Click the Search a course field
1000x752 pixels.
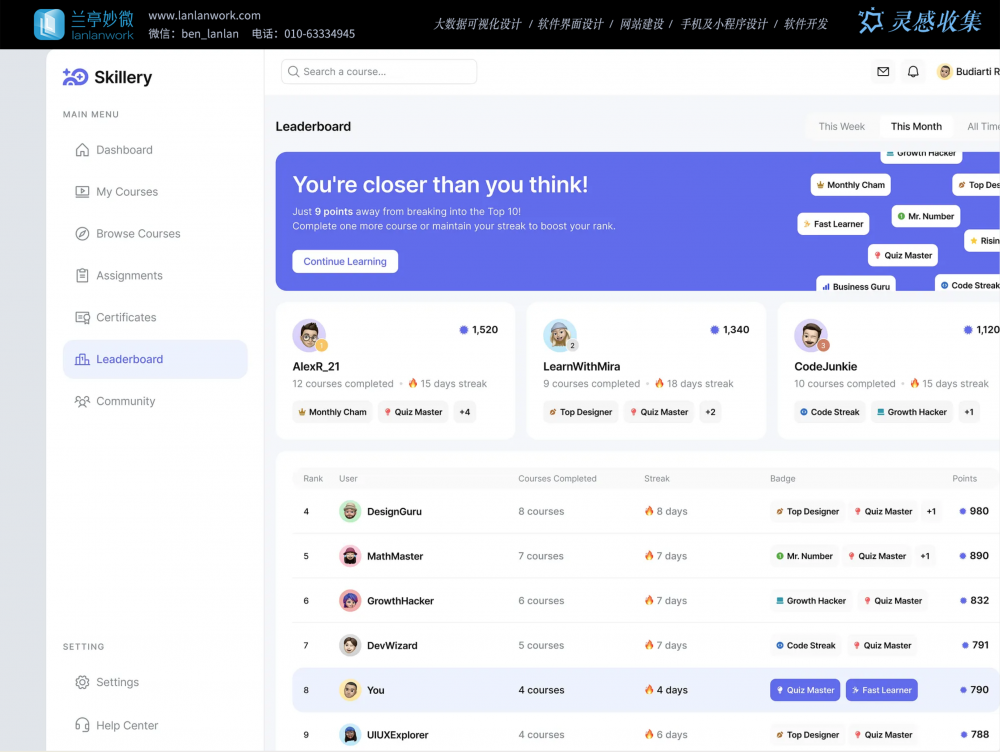[x=380, y=72]
